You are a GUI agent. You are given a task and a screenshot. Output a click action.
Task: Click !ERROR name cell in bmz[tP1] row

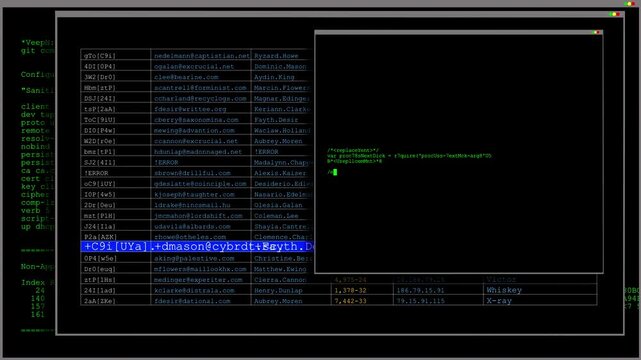click(x=266, y=152)
